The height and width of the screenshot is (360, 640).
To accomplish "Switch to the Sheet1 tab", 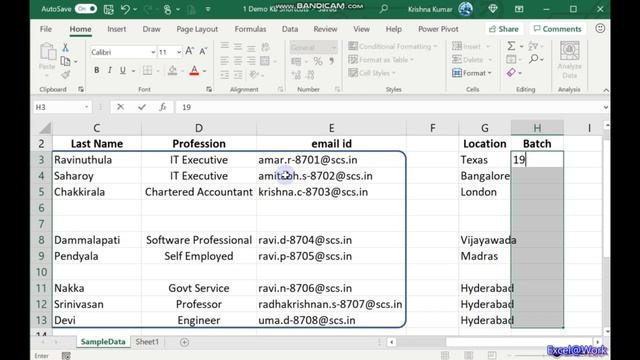I will (147, 342).
